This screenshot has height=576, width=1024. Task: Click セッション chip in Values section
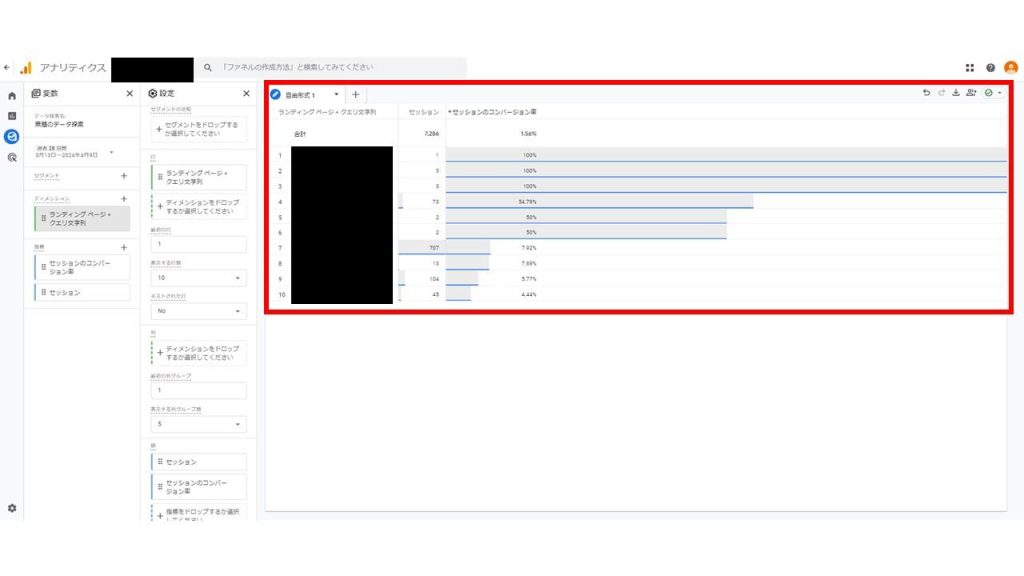(x=199, y=462)
